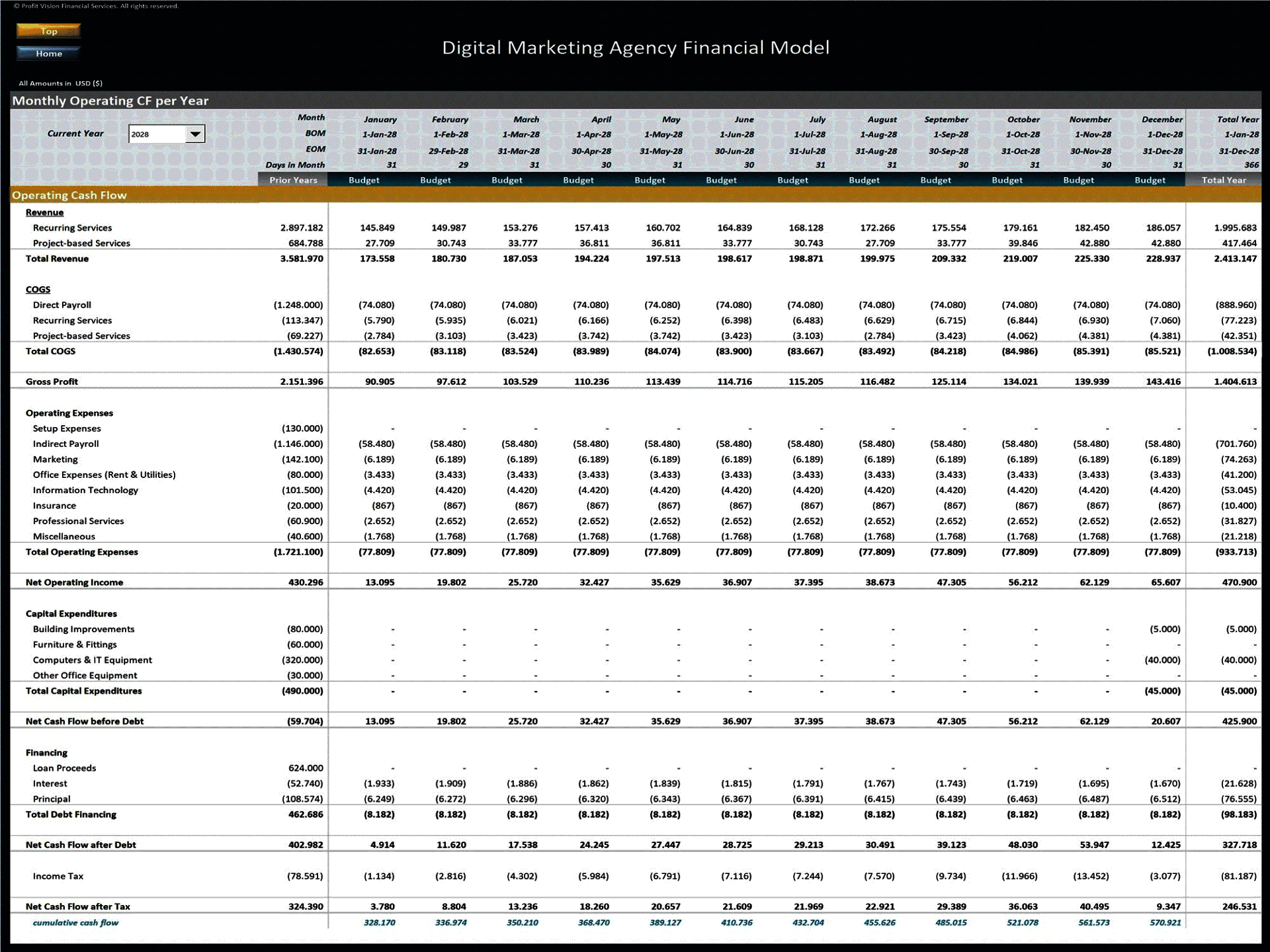Click the Revenue section heading
The image size is (1270, 952).
(44, 212)
